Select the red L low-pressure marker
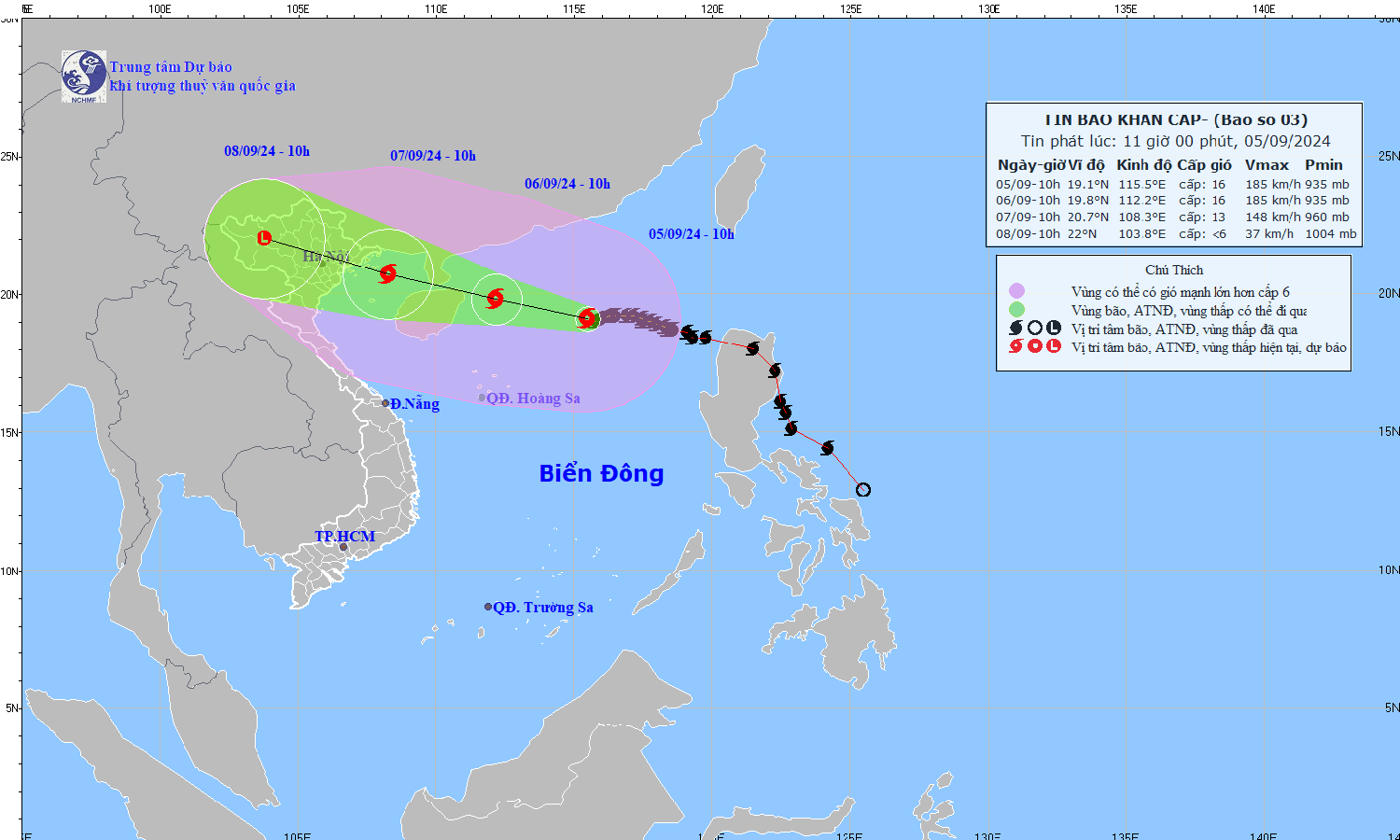The width and height of the screenshot is (1400, 840). (264, 238)
